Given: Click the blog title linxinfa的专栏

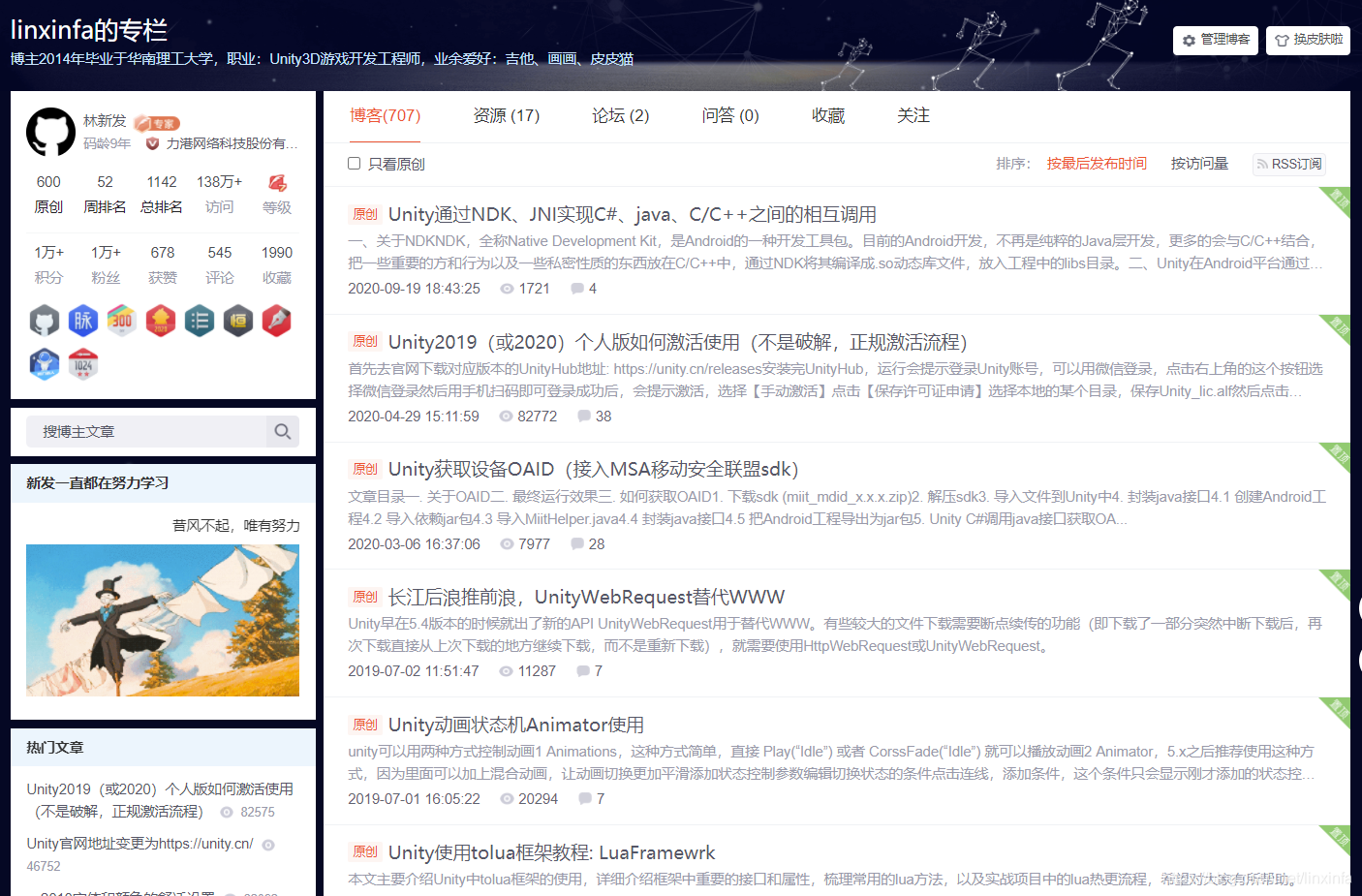Looking at the screenshot, I should 89,30.
